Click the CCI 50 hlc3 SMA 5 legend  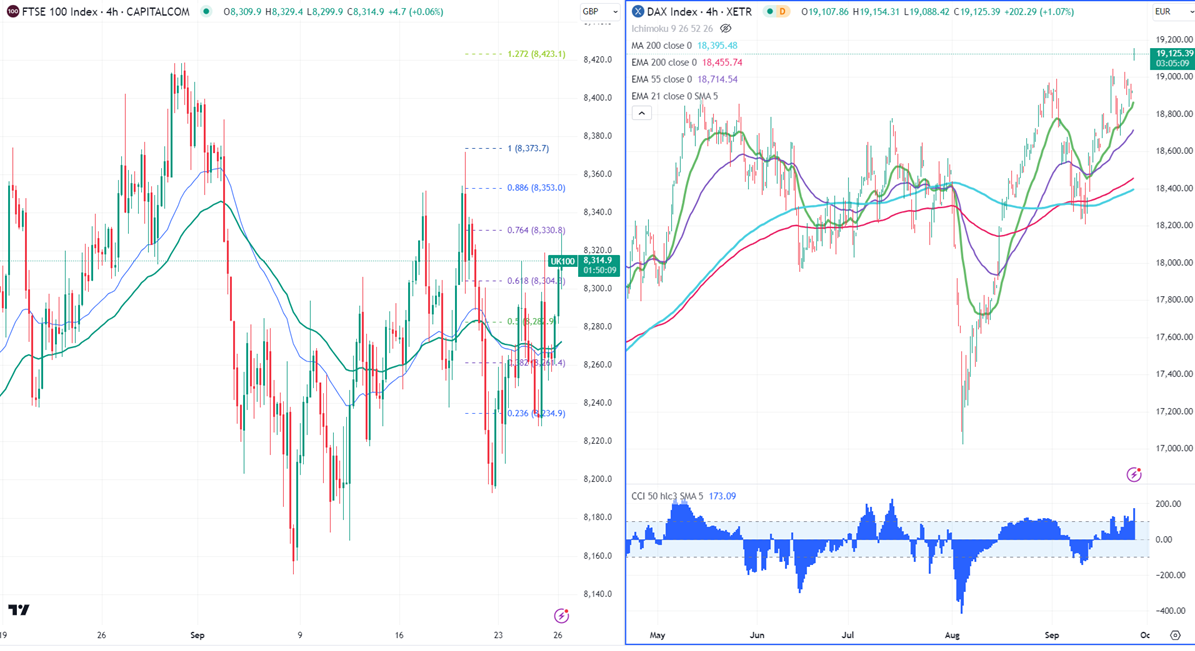tap(668, 496)
